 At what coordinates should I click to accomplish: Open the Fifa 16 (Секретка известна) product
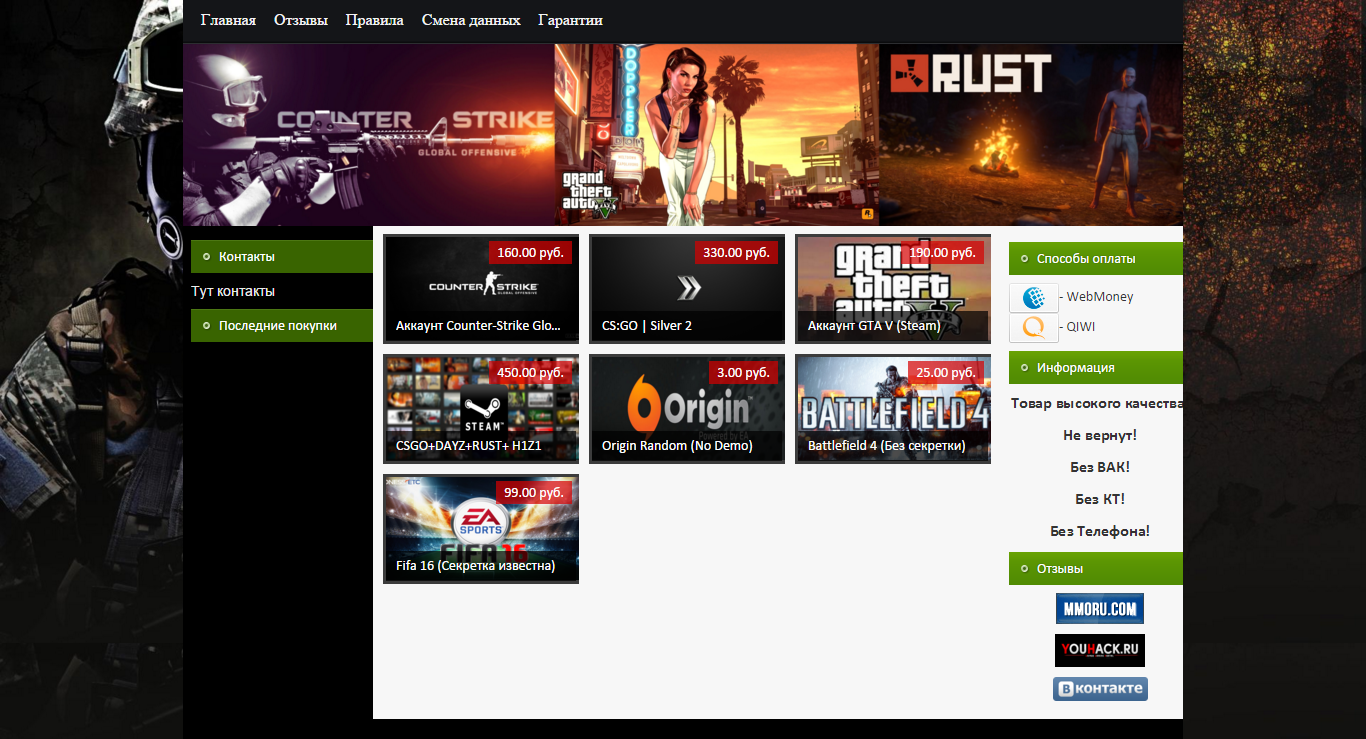(481, 529)
